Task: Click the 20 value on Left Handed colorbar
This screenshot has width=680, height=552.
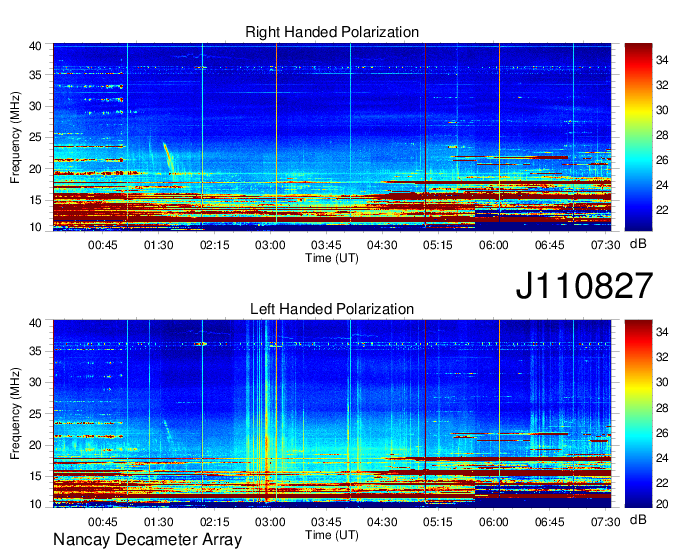Action: click(662, 504)
